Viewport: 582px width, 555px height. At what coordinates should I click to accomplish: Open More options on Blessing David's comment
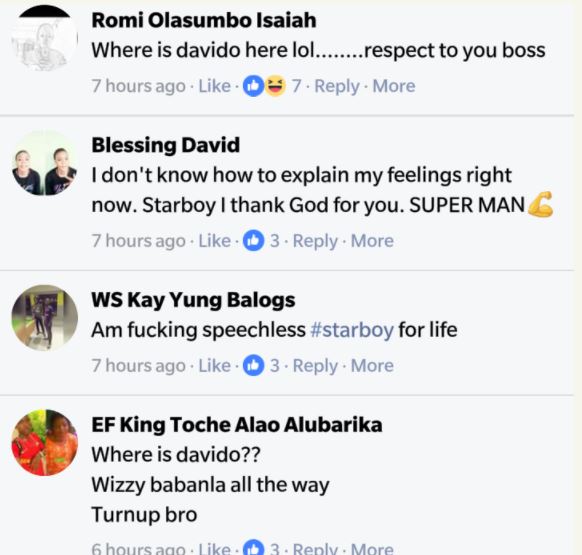[372, 241]
